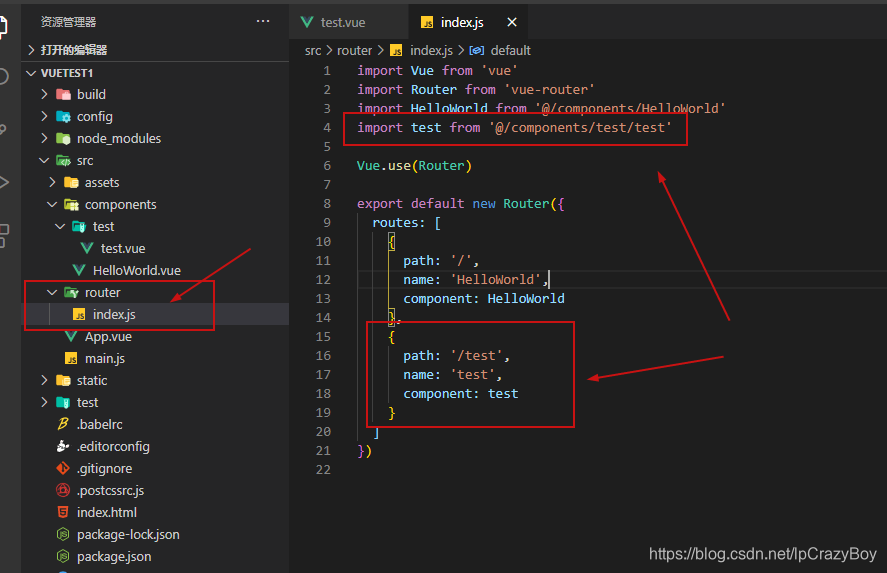
Task: Open package.json file
Action: click(x=114, y=557)
